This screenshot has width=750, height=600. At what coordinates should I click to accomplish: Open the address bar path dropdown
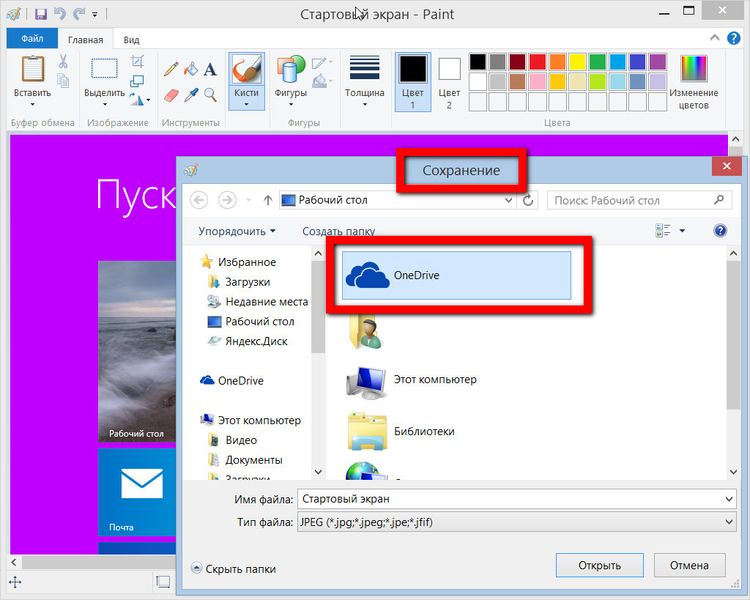coord(508,200)
